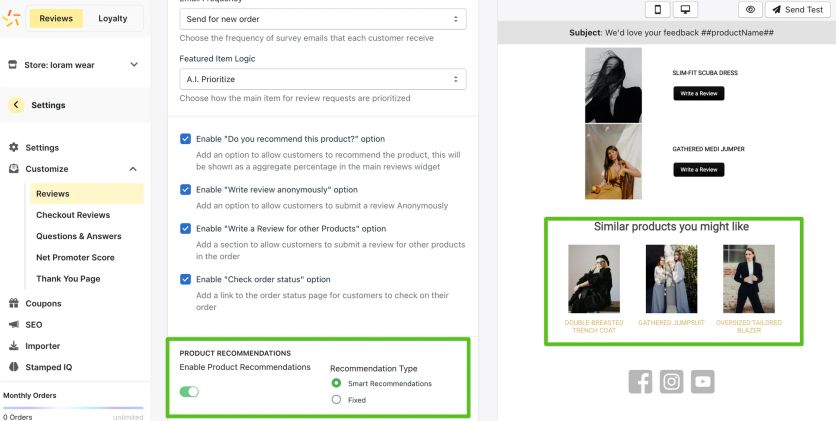Click the gear icon for Settings
Screen dimensions: 836x421
[14, 147]
